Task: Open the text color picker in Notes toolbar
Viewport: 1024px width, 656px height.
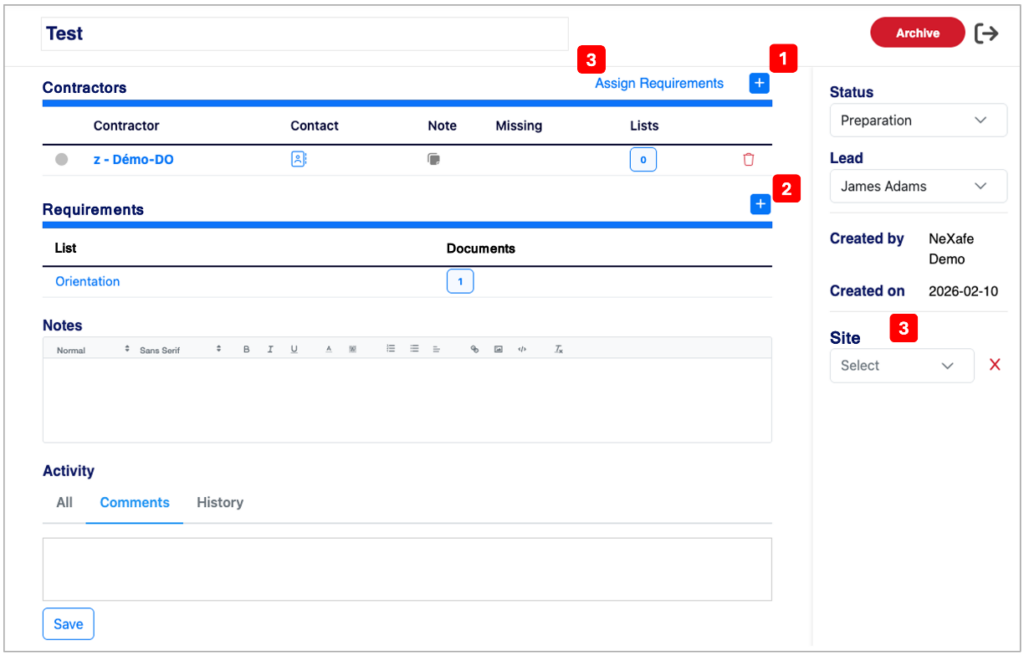Action: (x=328, y=350)
